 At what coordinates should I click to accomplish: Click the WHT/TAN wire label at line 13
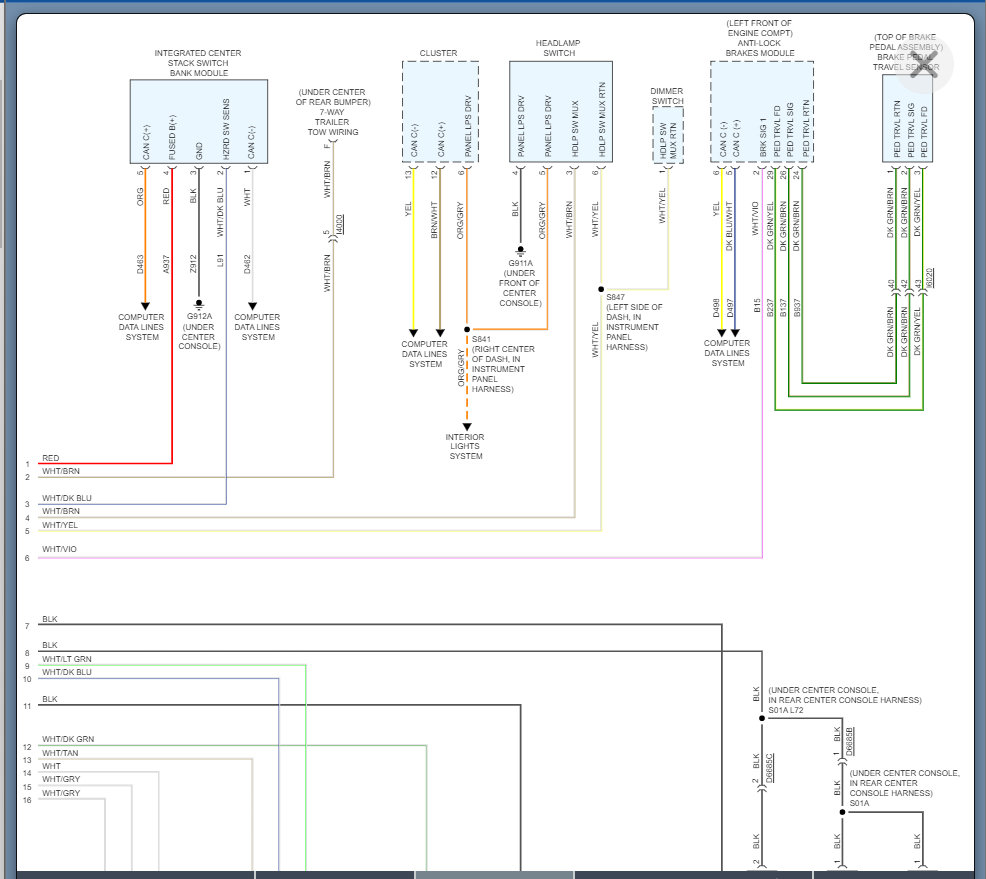coord(60,753)
